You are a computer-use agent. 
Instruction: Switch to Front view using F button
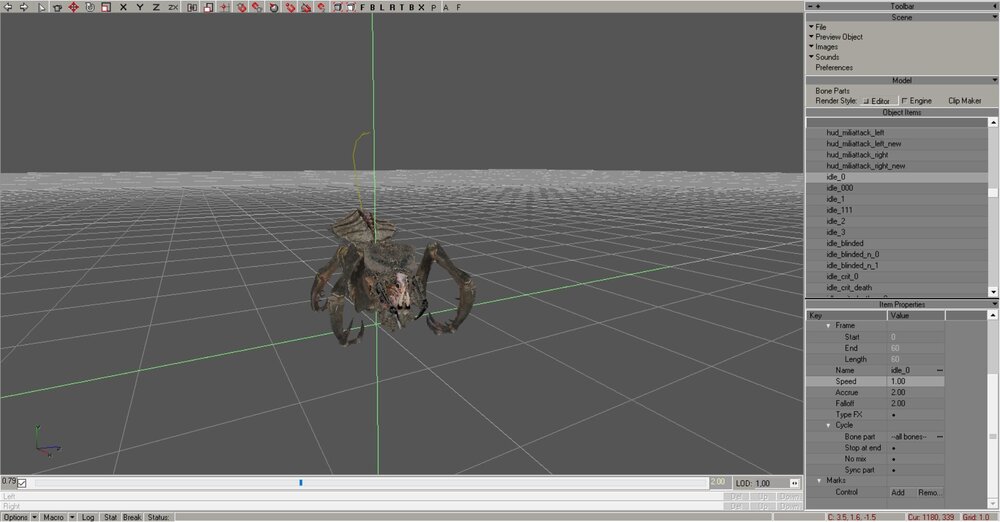pos(362,7)
